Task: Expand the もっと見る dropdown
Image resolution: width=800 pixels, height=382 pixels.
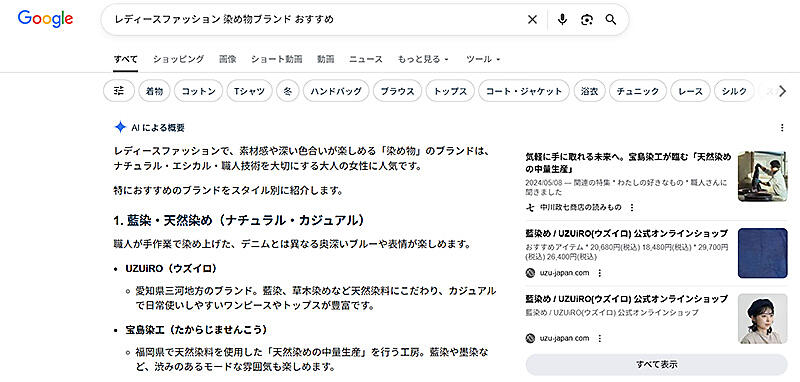Action: [423, 59]
